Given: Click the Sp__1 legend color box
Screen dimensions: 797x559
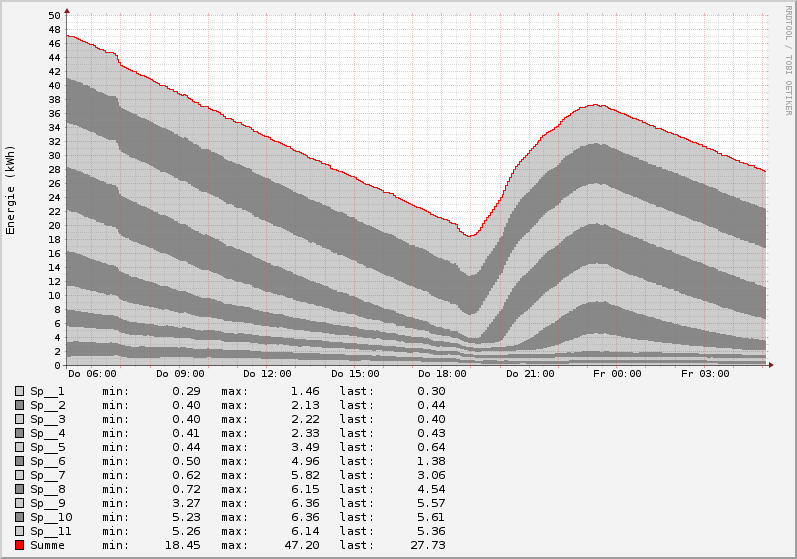Looking at the screenshot, I should 20,391.
